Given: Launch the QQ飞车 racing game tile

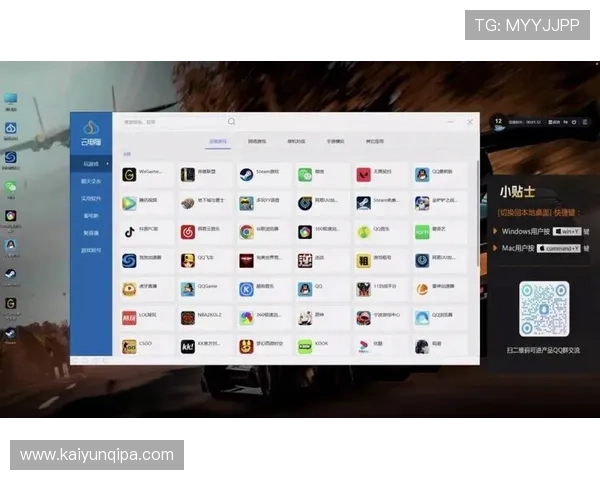Looking at the screenshot, I should (205, 261).
